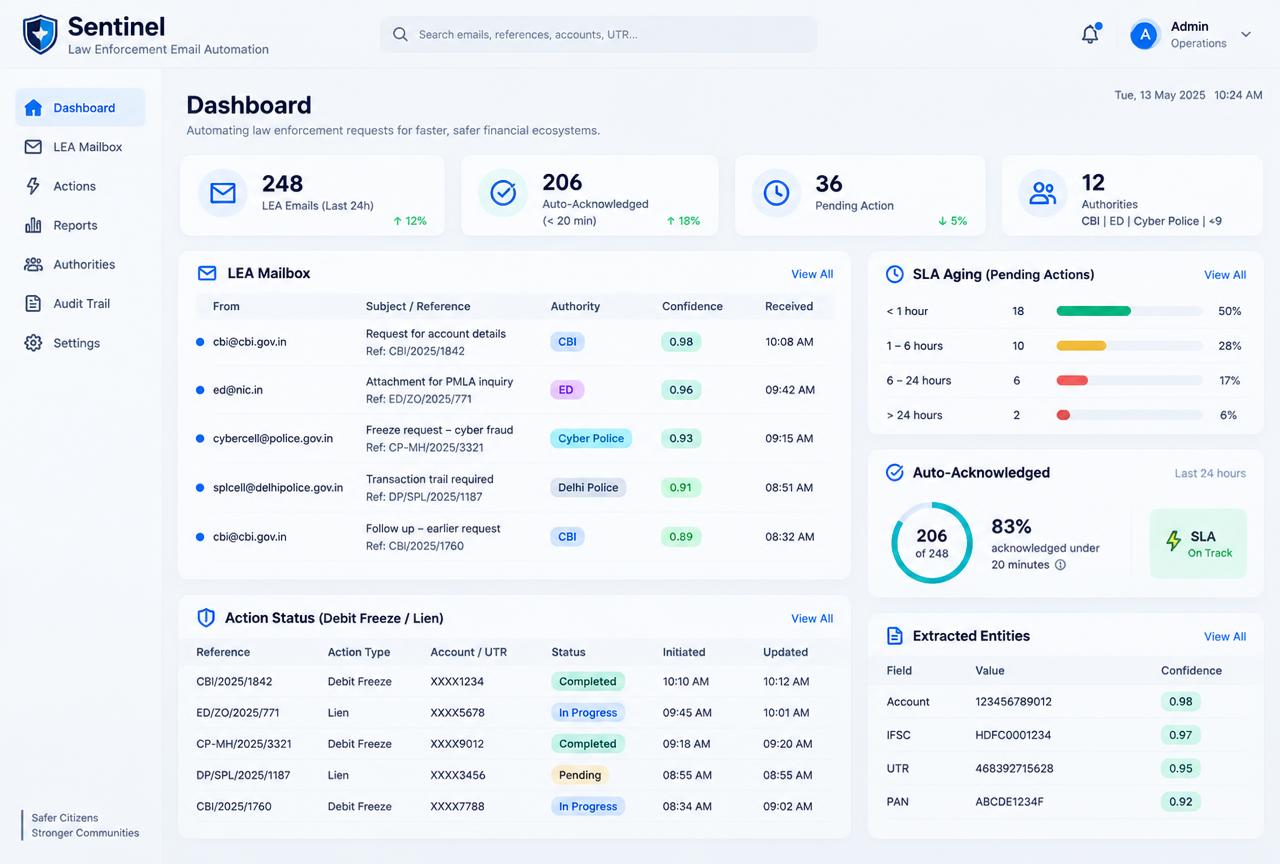Click Pending status for DP/SPL/2025/1187
Screen dimensions: 1280x864
coord(580,775)
